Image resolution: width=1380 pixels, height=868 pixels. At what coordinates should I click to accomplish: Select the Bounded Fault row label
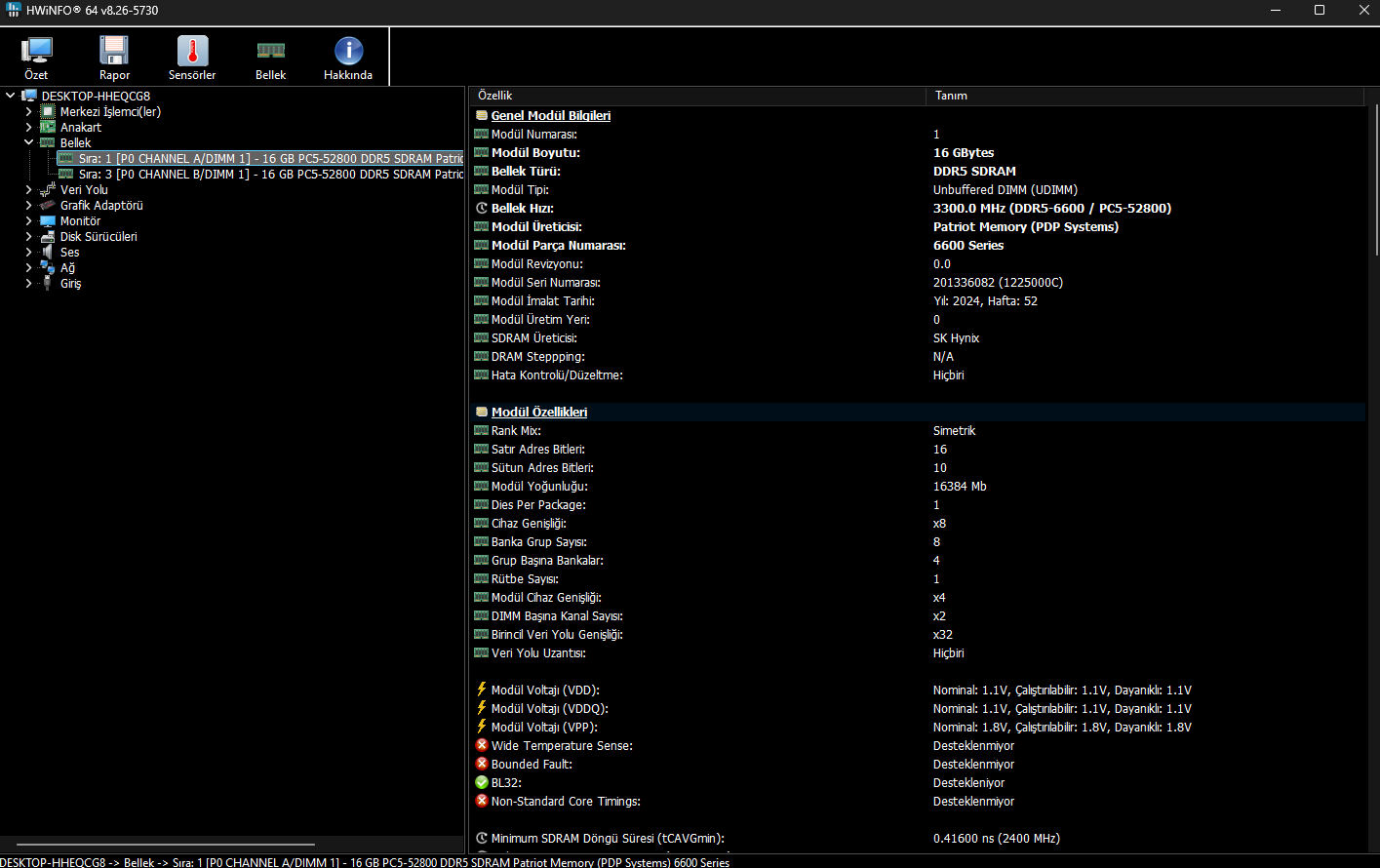coord(532,764)
